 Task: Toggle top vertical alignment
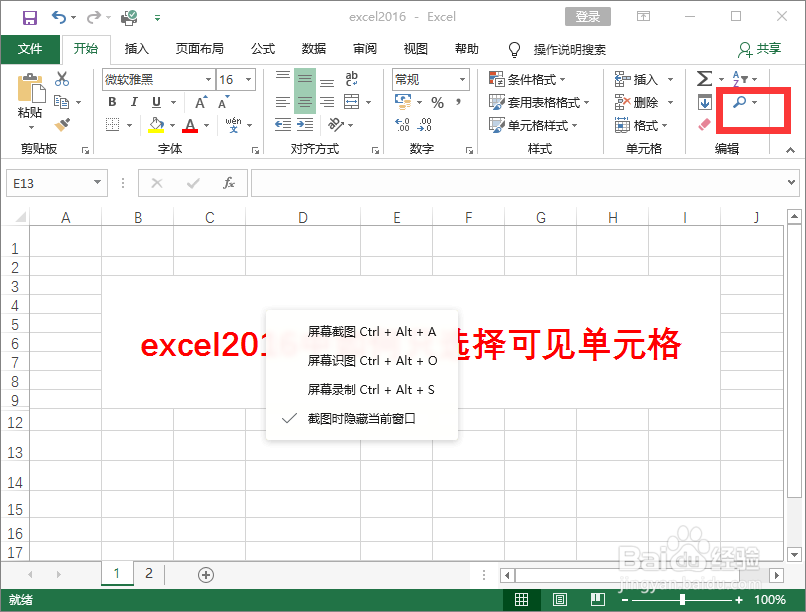[x=283, y=76]
